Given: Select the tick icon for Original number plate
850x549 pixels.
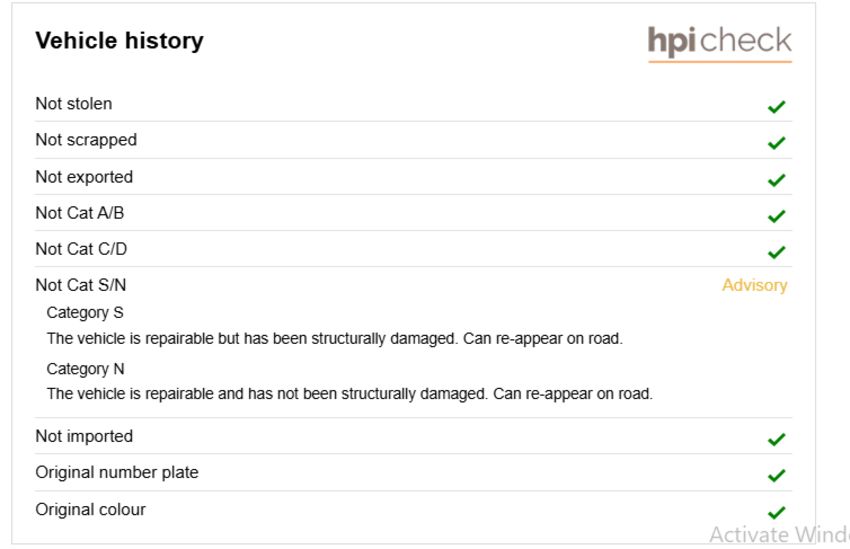Looking at the screenshot, I should tap(776, 475).
